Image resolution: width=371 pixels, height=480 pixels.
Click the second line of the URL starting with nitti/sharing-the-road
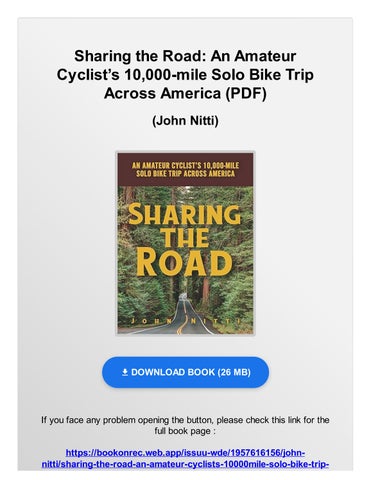(185, 464)
